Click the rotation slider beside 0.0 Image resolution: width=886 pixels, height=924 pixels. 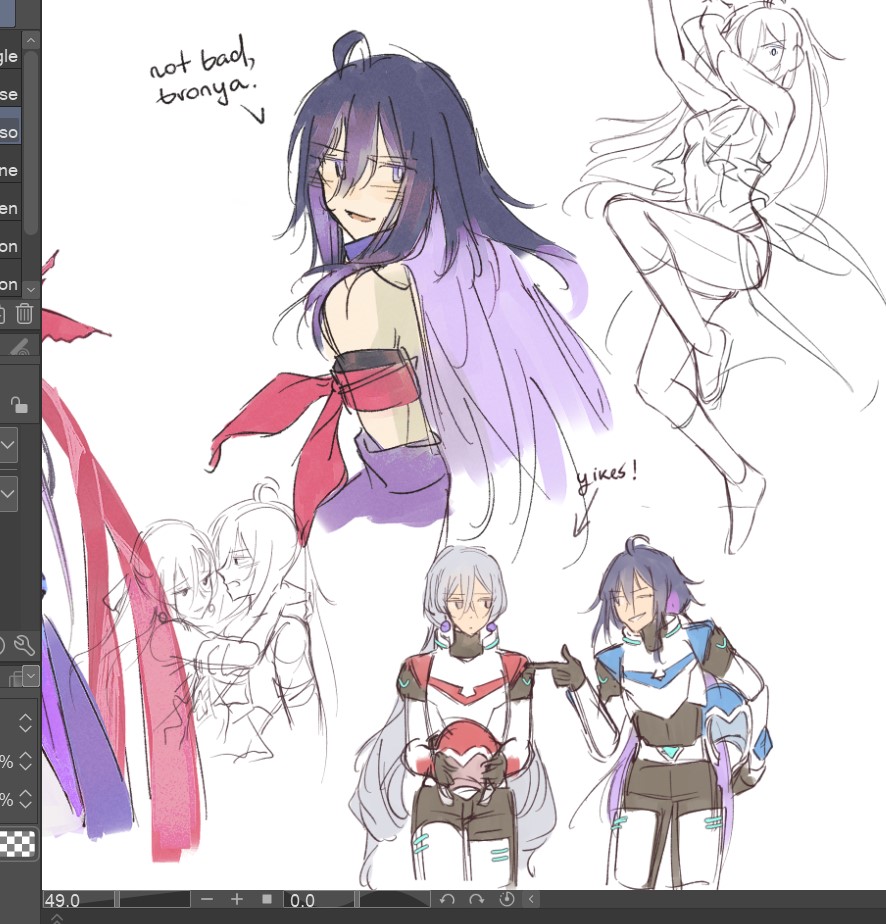(x=395, y=899)
